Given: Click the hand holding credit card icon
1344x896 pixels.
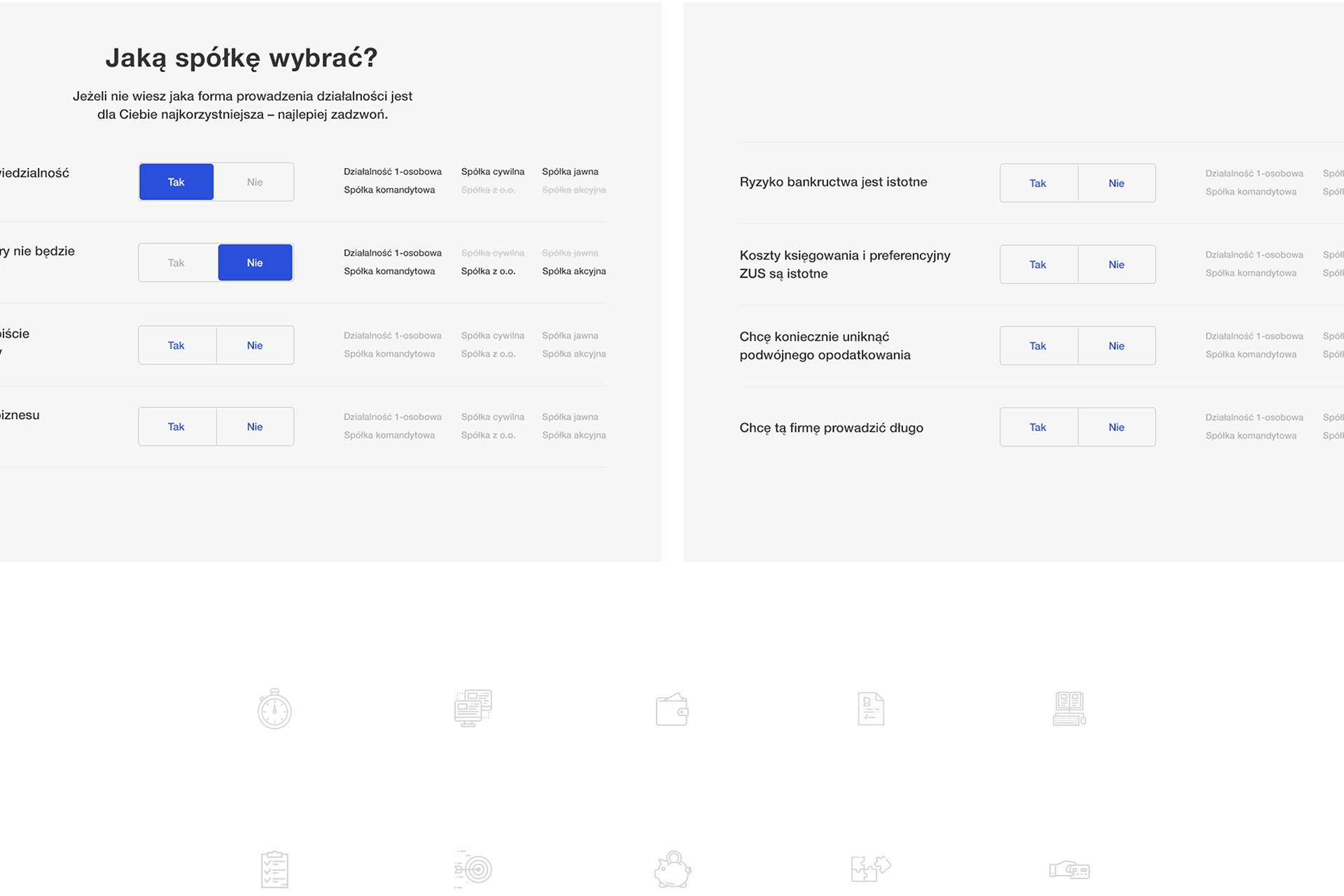Looking at the screenshot, I should [x=1070, y=870].
